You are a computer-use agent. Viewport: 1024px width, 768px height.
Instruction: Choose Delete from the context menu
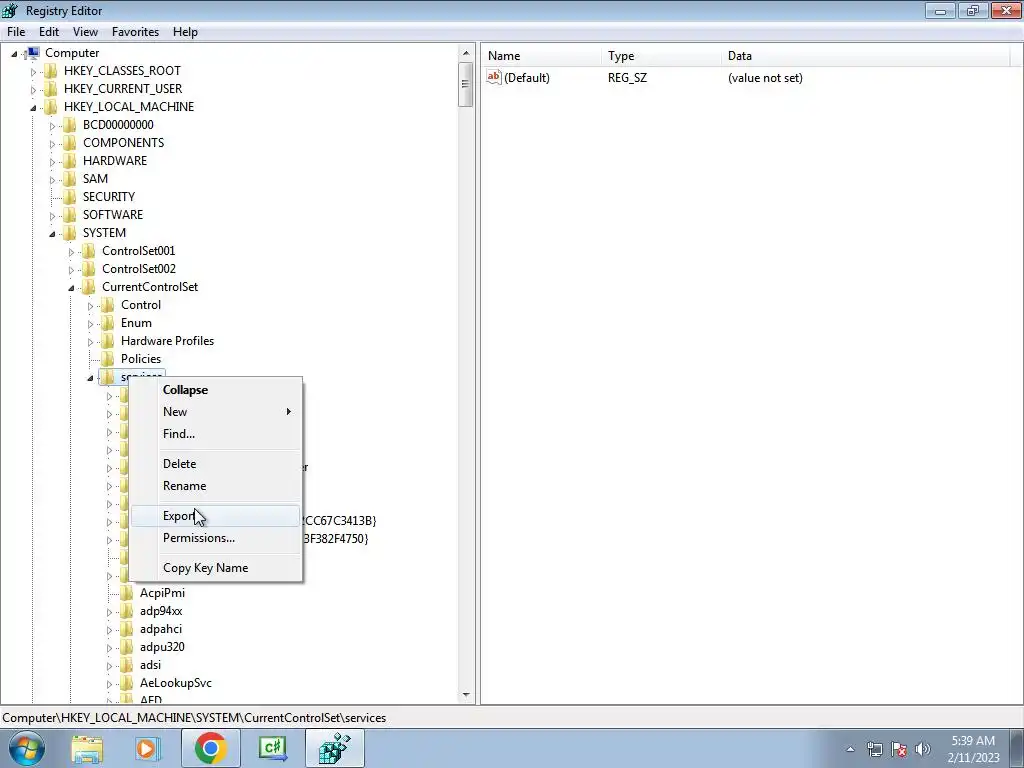click(216, 464)
